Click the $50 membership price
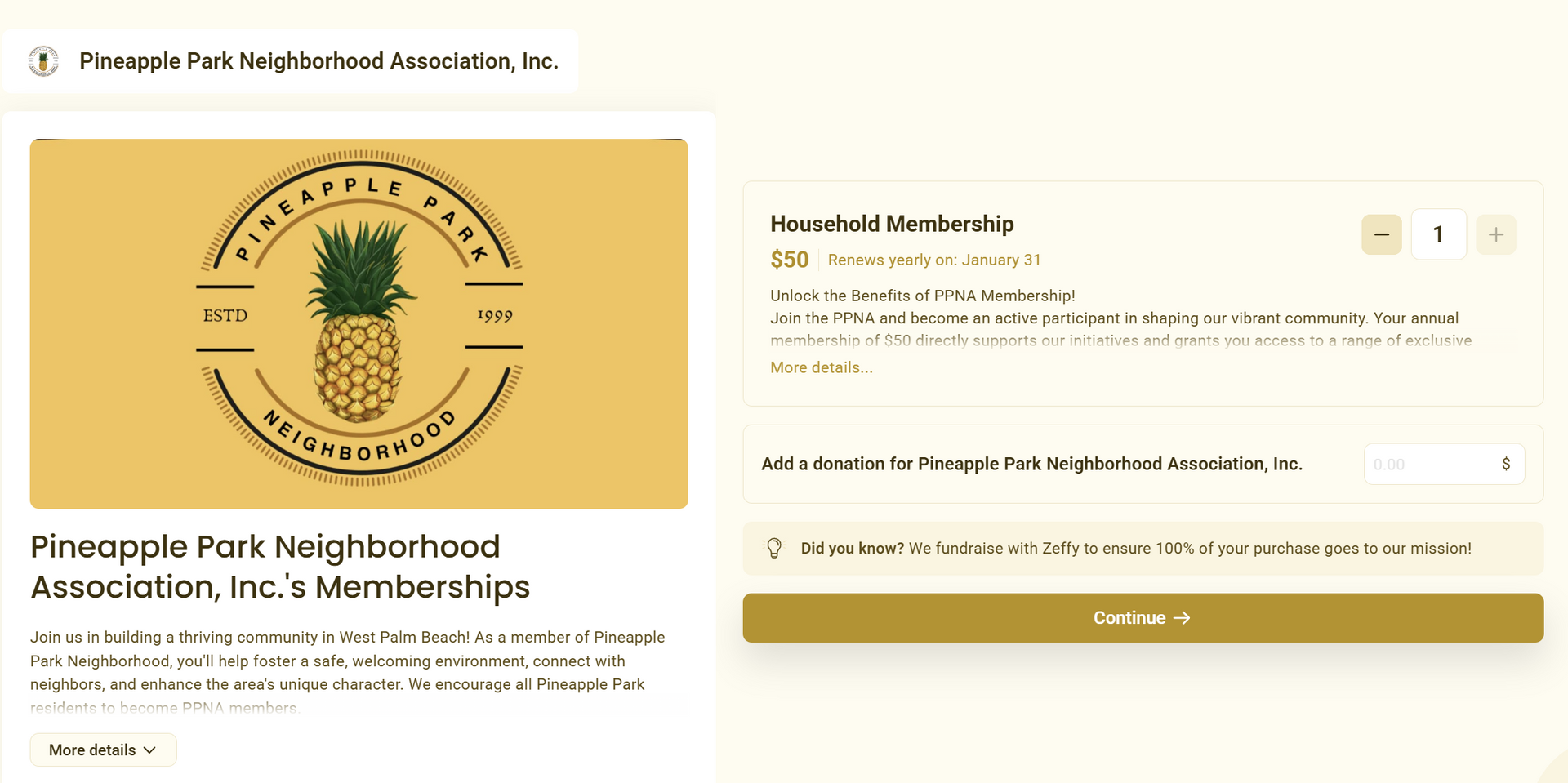The height and width of the screenshot is (783, 1568). [x=789, y=260]
